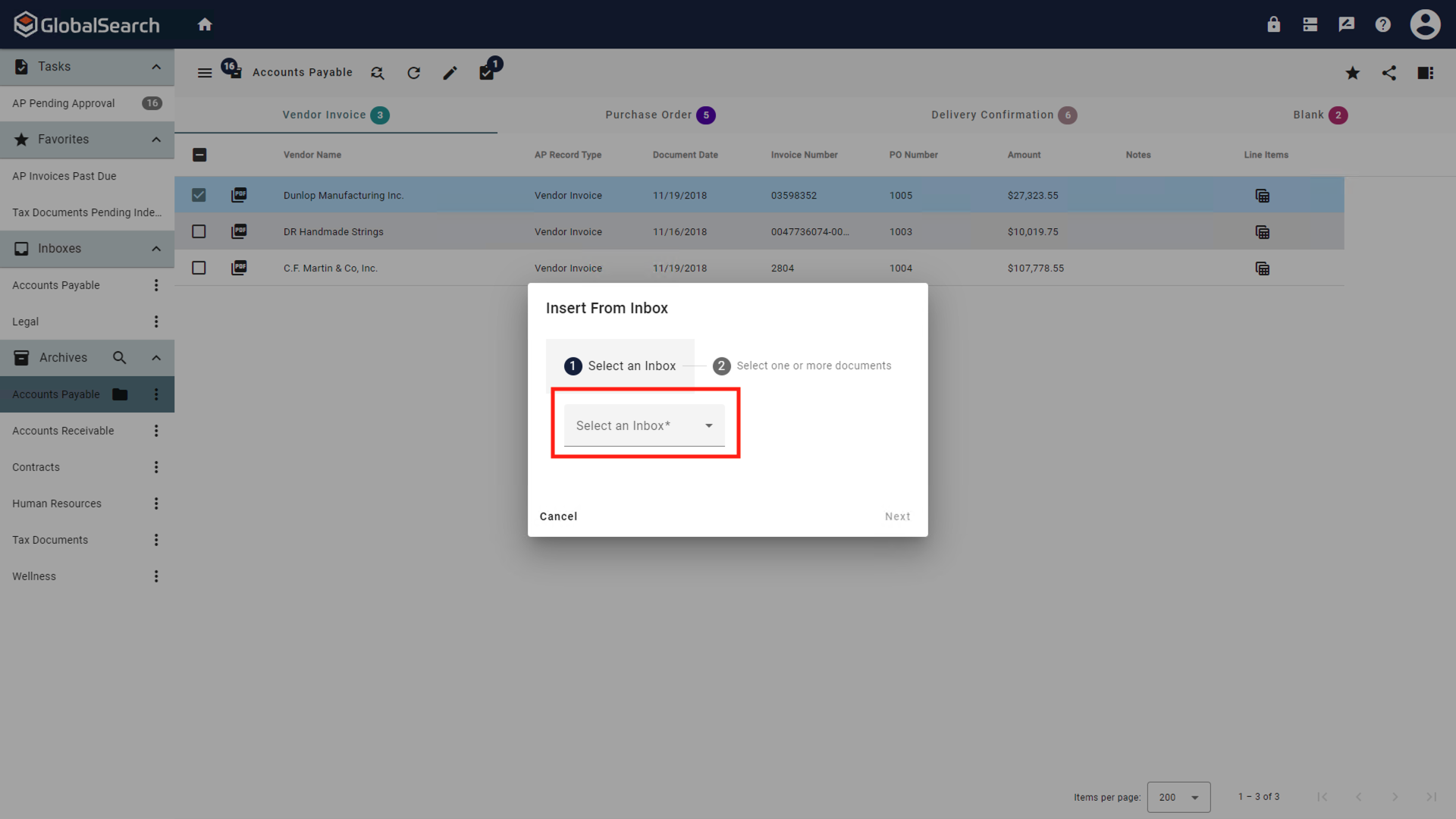Open options for Tax Documents archive
Screen dimensions: 1456x819
pyautogui.click(x=156, y=540)
